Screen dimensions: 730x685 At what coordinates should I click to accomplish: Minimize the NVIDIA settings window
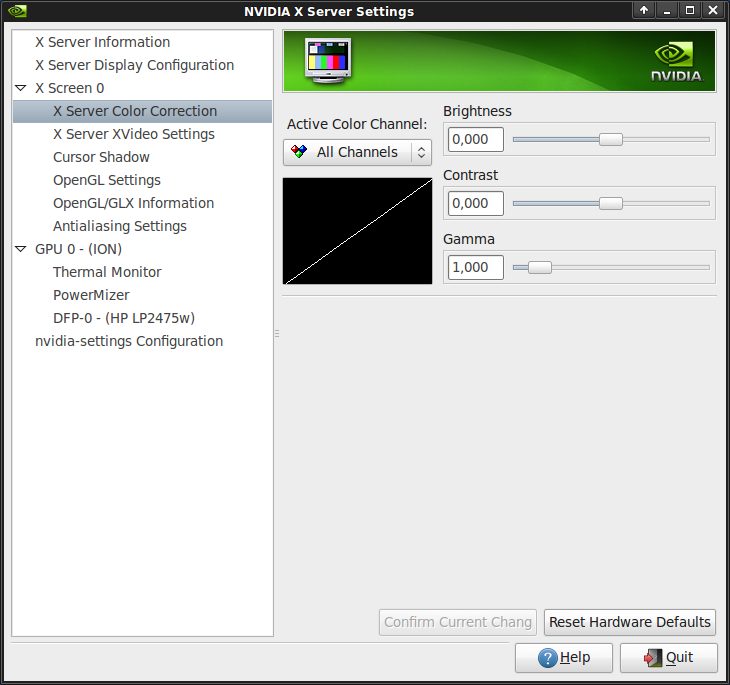[667, 10]
